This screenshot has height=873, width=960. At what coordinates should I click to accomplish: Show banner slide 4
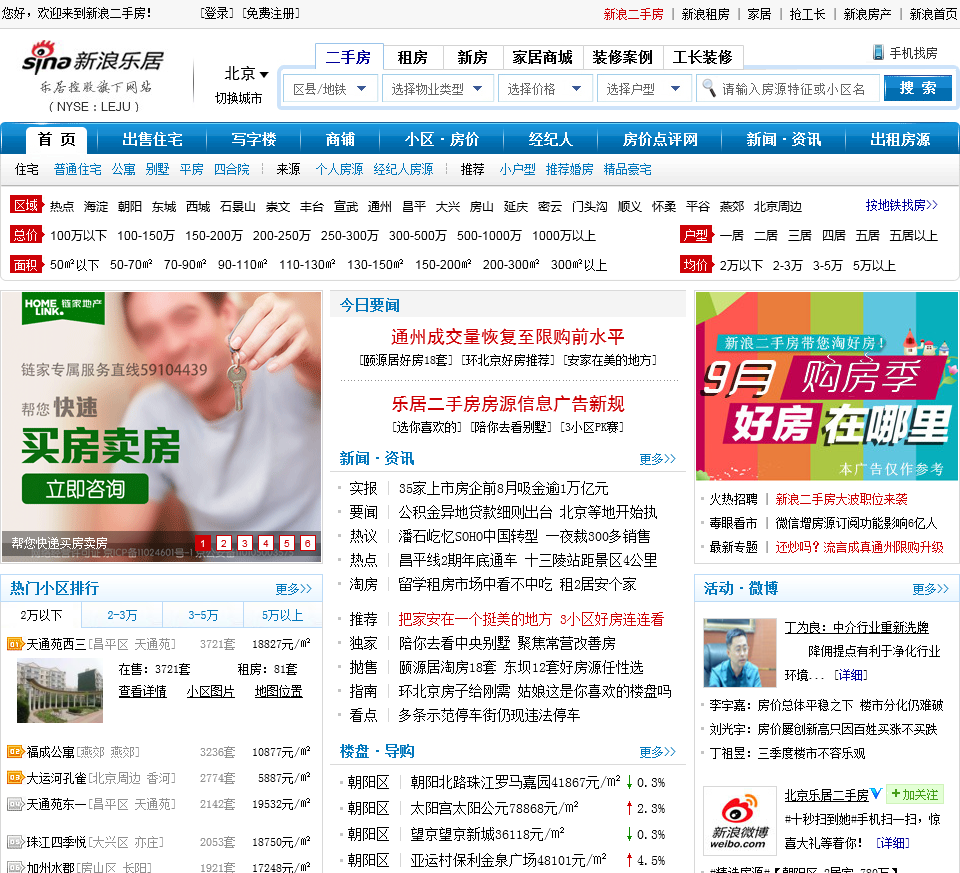pyautogui.click(x=266, y=542)
